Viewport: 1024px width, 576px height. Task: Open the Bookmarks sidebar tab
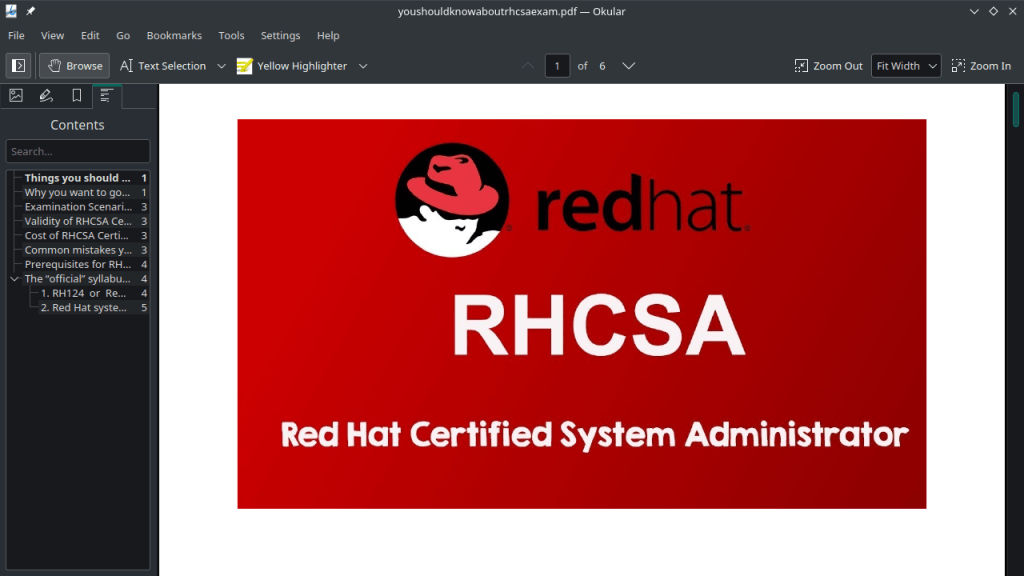tap(76, 96)
